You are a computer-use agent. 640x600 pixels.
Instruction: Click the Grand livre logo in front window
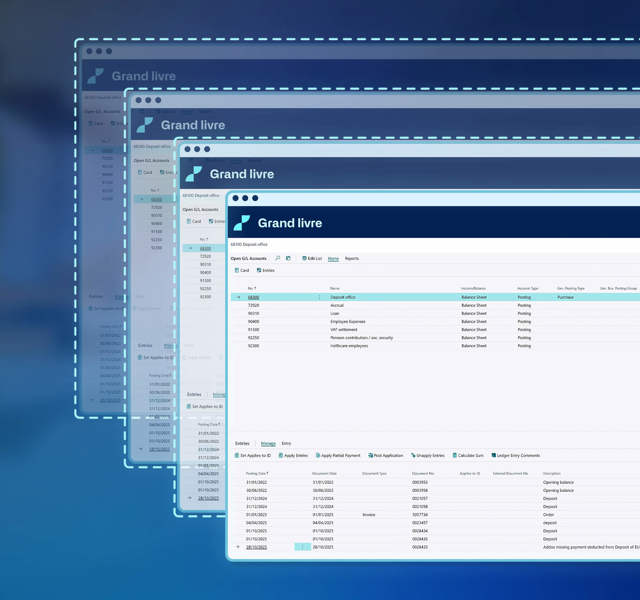coord(242,223)
